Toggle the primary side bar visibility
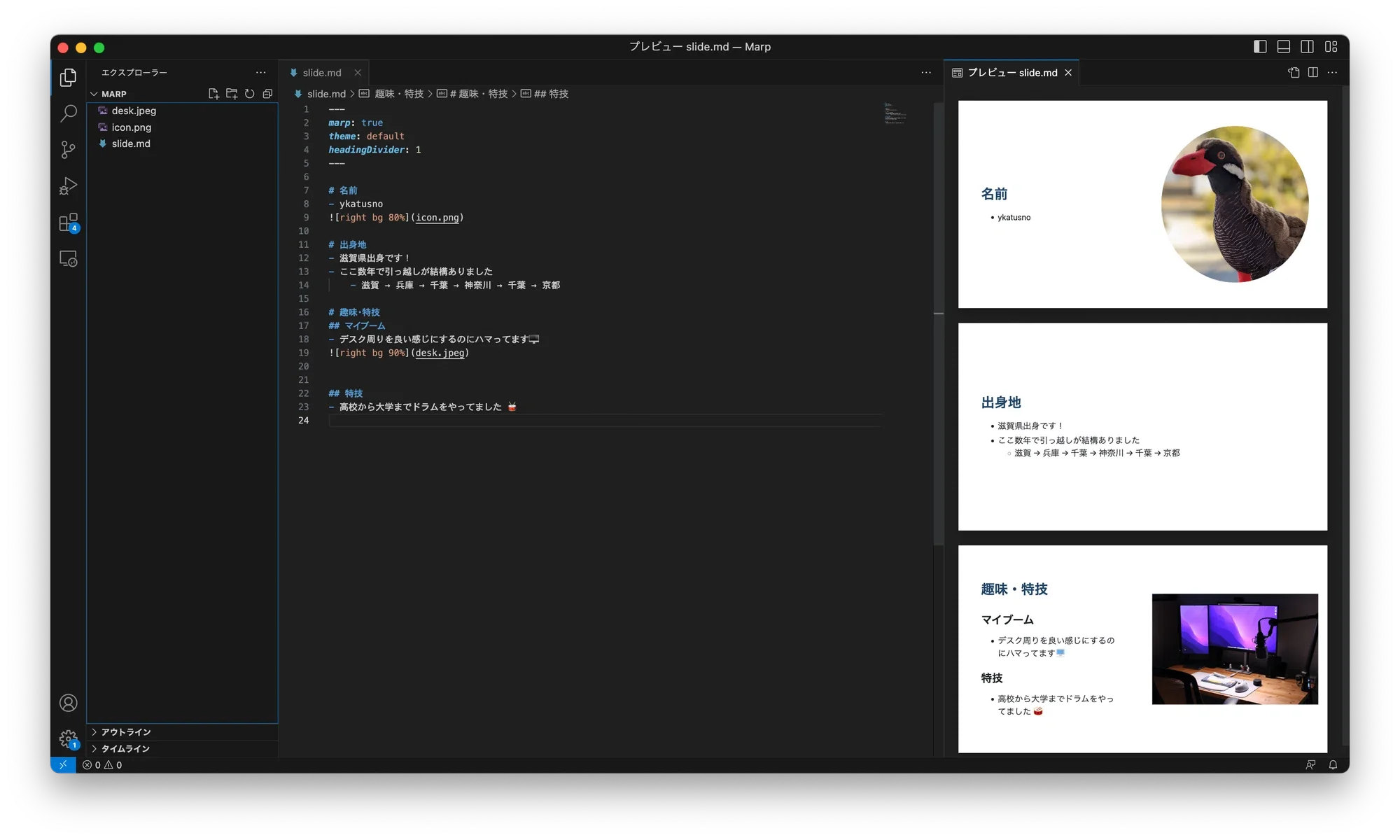Screen dimensions: 1400x840 point(1260,47)
